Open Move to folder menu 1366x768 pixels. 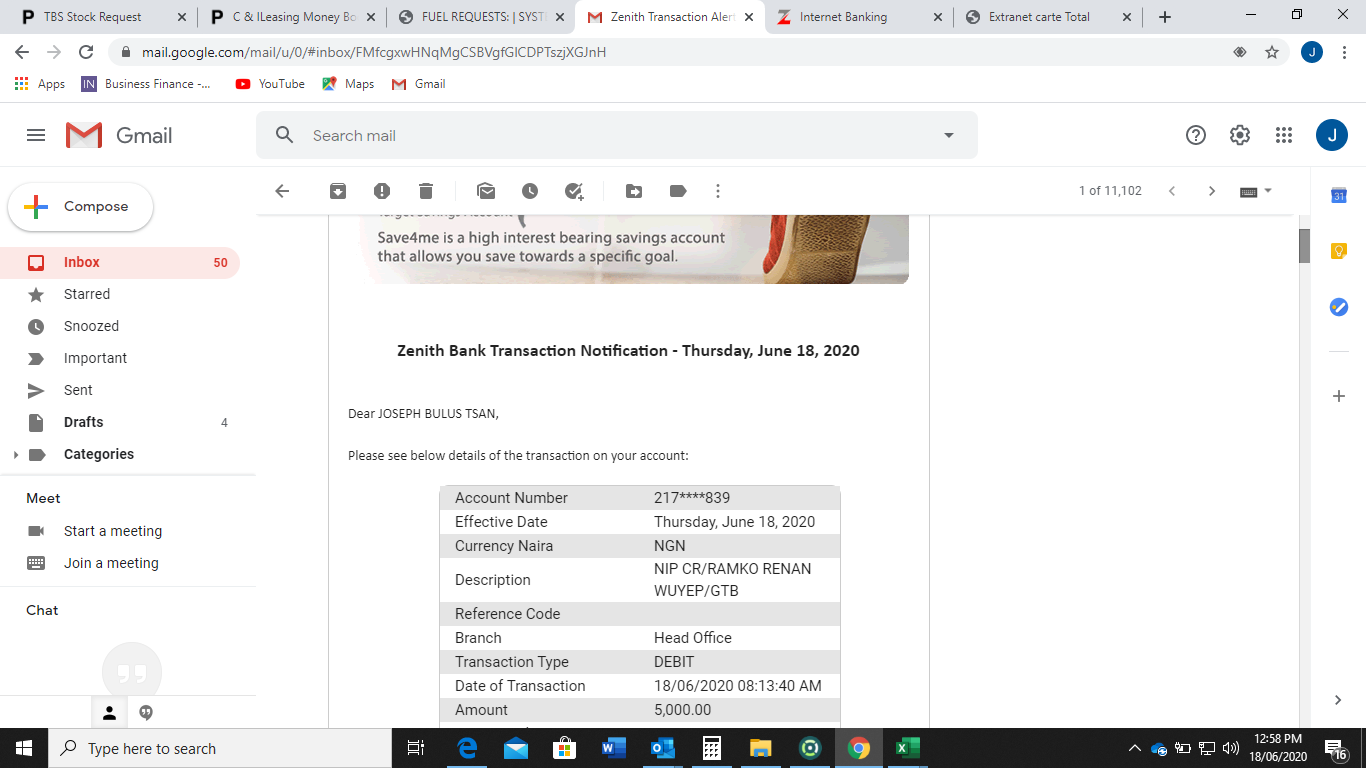634,191
